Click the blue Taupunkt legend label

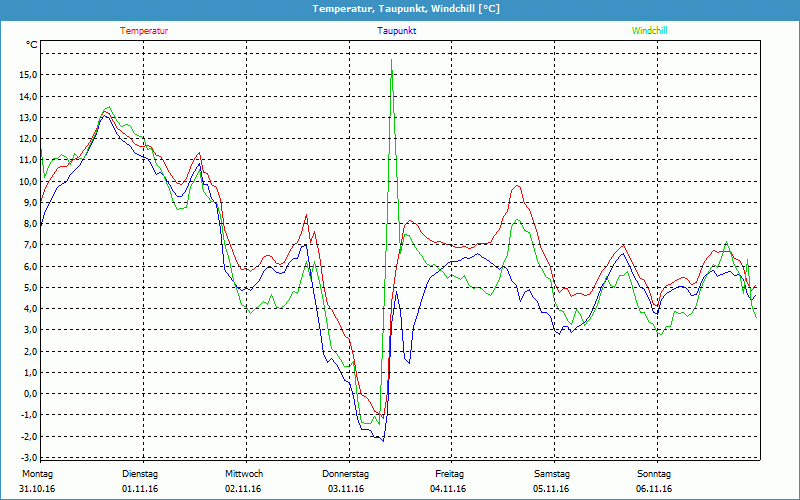click(x=396, y=31)
